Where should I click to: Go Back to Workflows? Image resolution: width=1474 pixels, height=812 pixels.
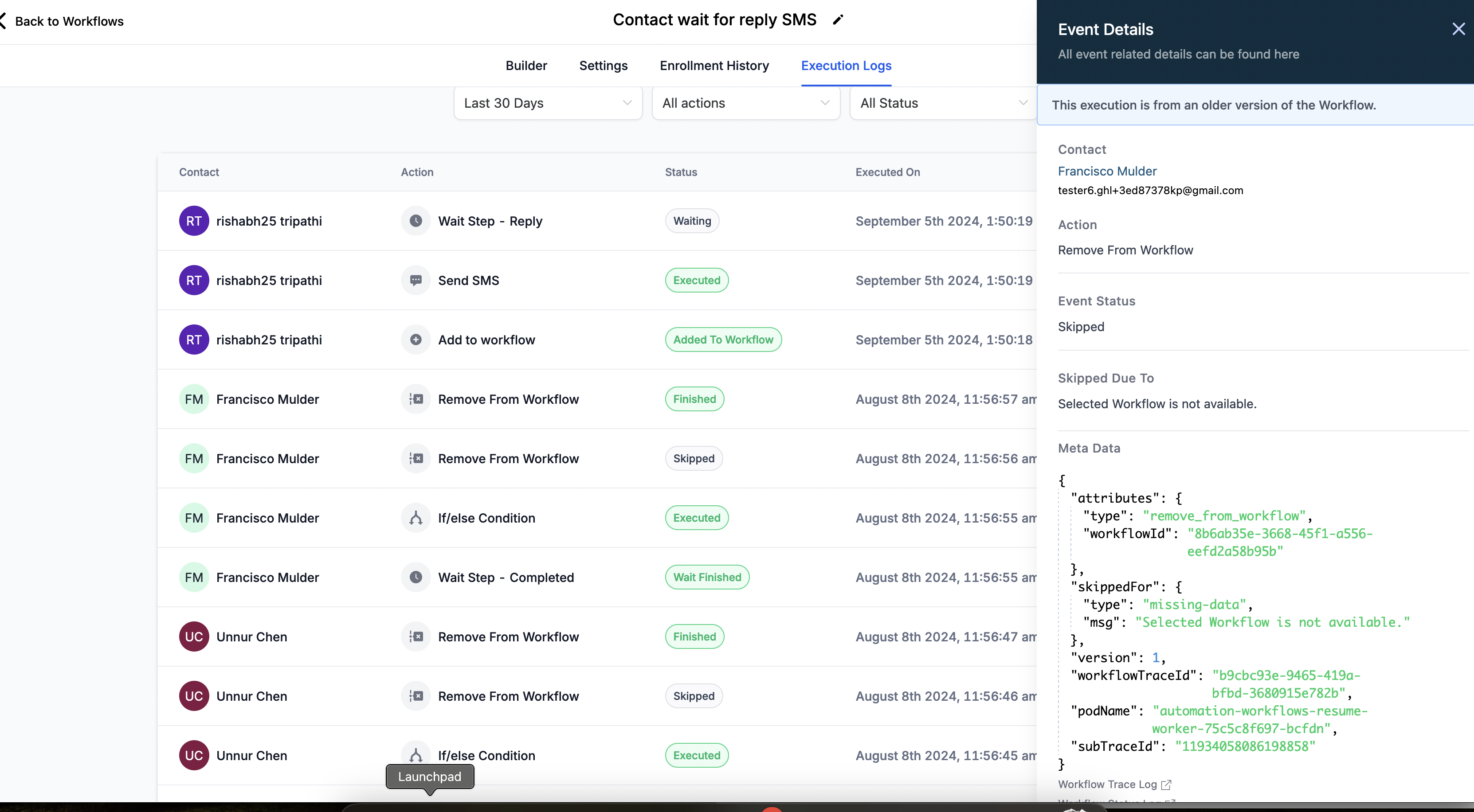69,21
